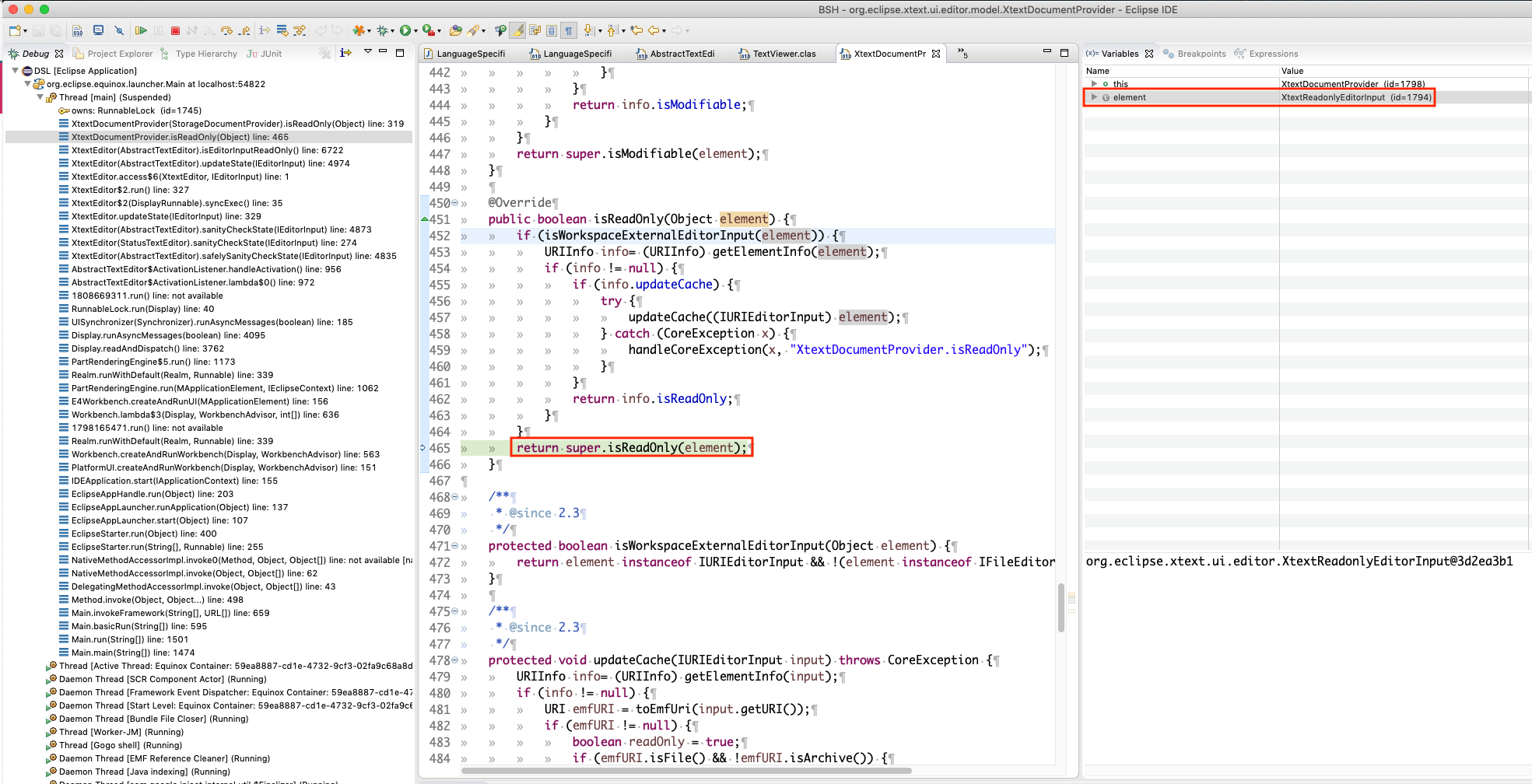Click the flashlight Search toolbar icon
Screen dimensions: 1532x784
point(472,31)
